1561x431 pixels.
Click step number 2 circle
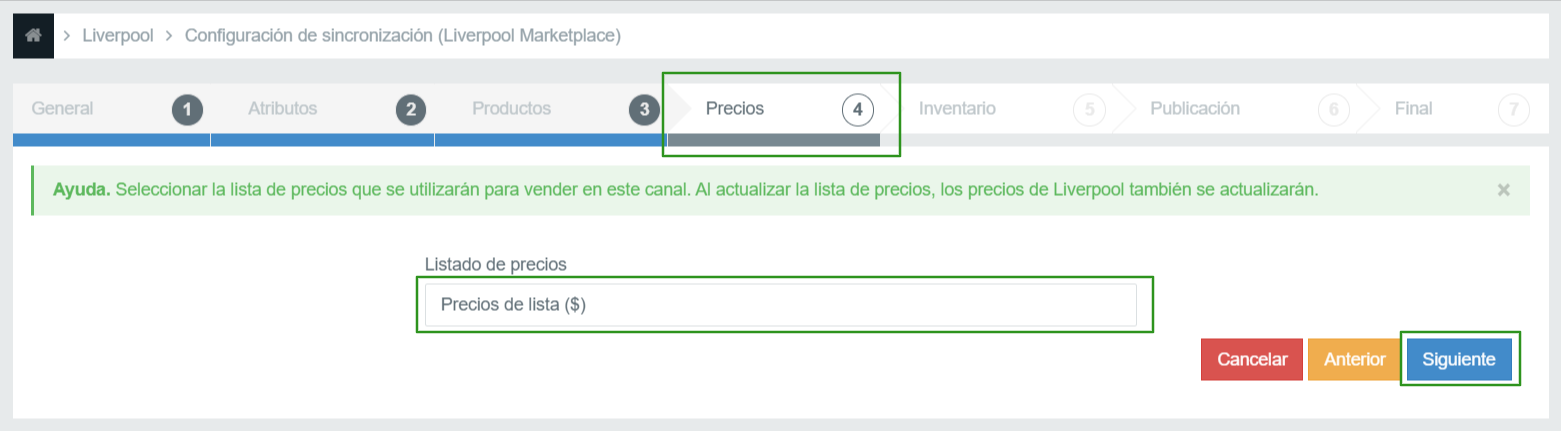click(411, 110)
